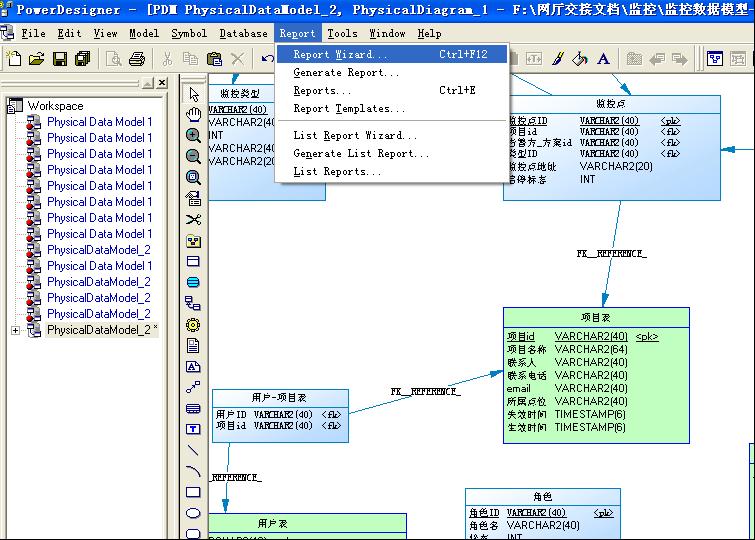Click the Print Preview toolbar icon
Viewport: 755px width, 540px height.
point(114,59)
